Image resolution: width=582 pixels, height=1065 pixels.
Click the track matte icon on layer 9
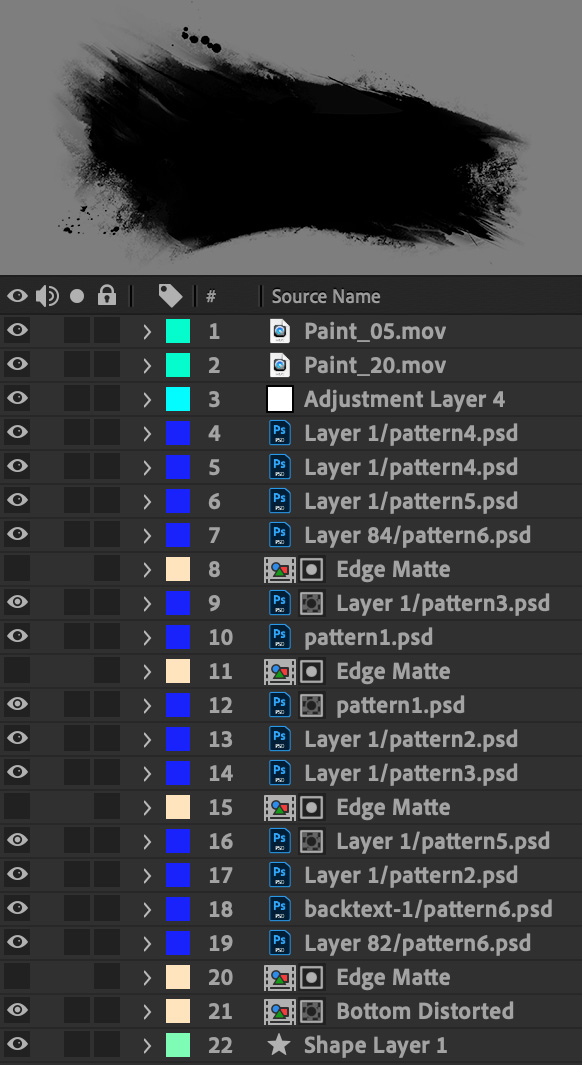[x=312, y=602]
